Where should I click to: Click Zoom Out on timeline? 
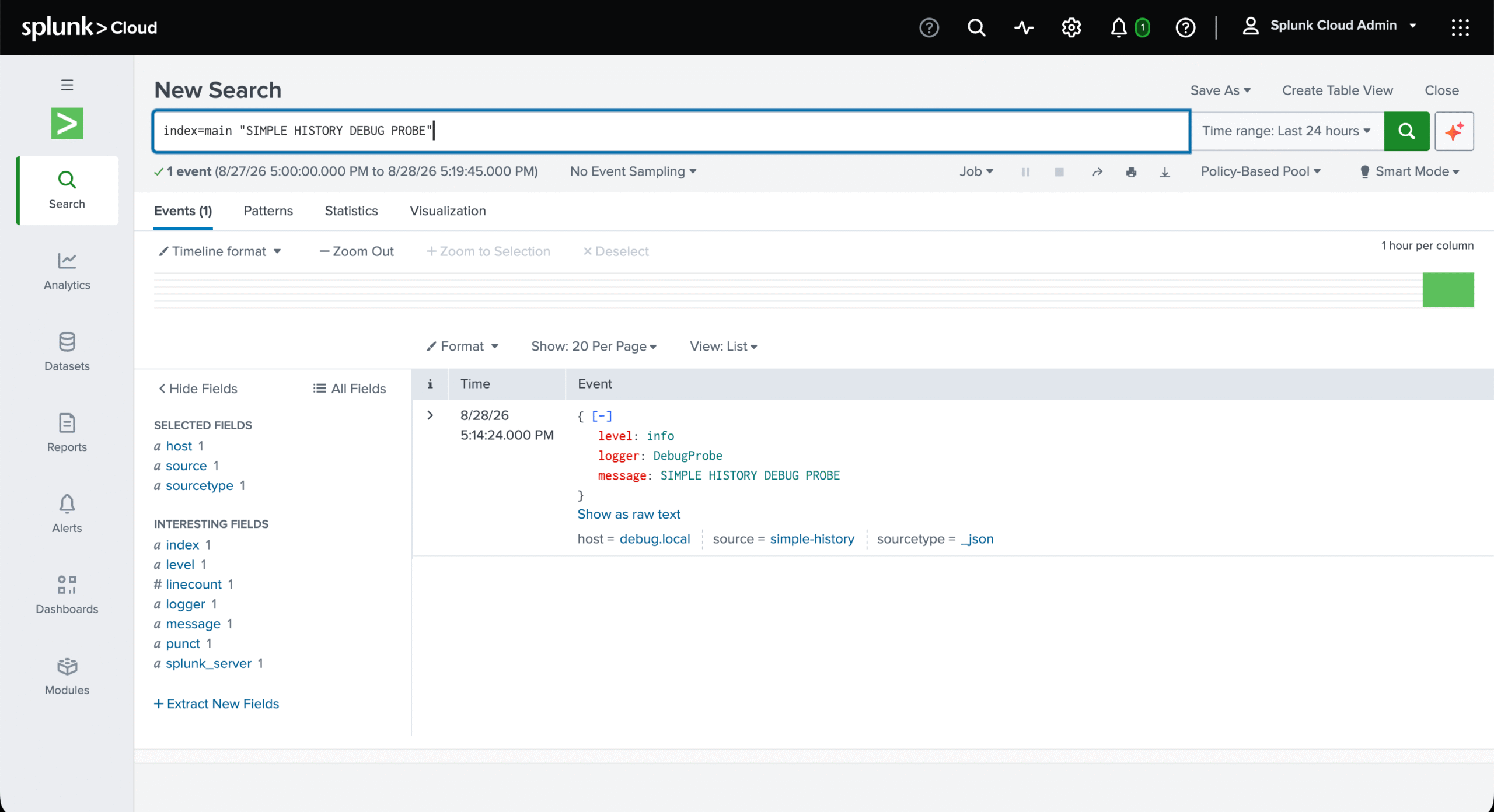(x=357, y=251)
